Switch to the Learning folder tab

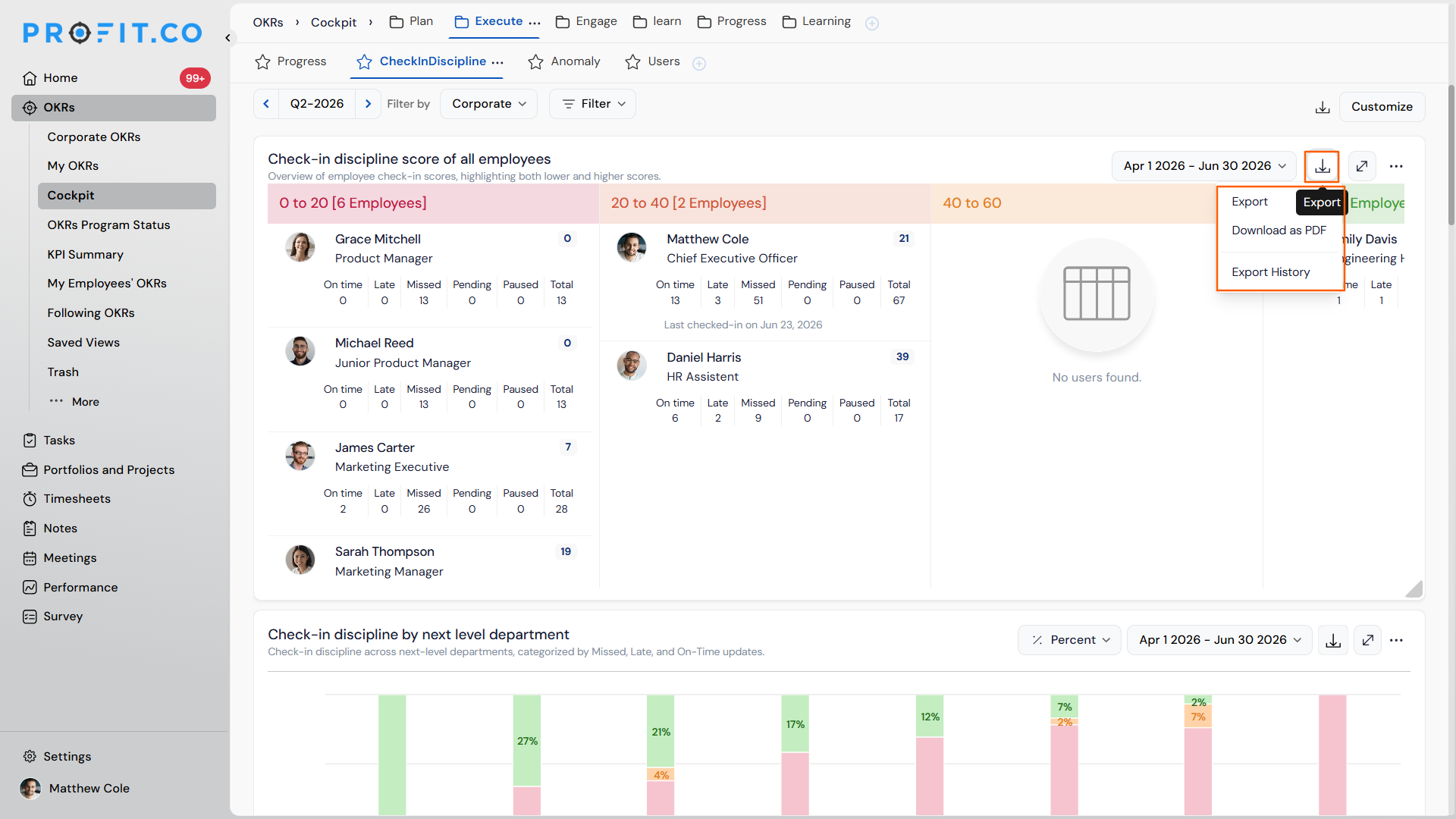coord(817,21)
